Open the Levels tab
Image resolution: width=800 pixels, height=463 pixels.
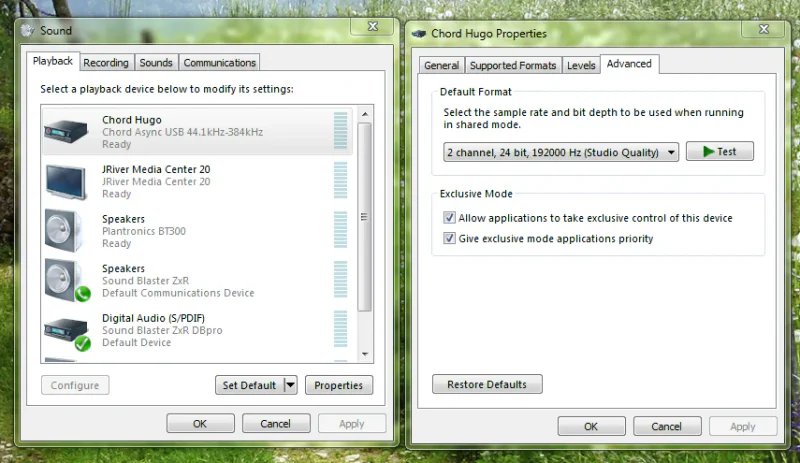581,65
